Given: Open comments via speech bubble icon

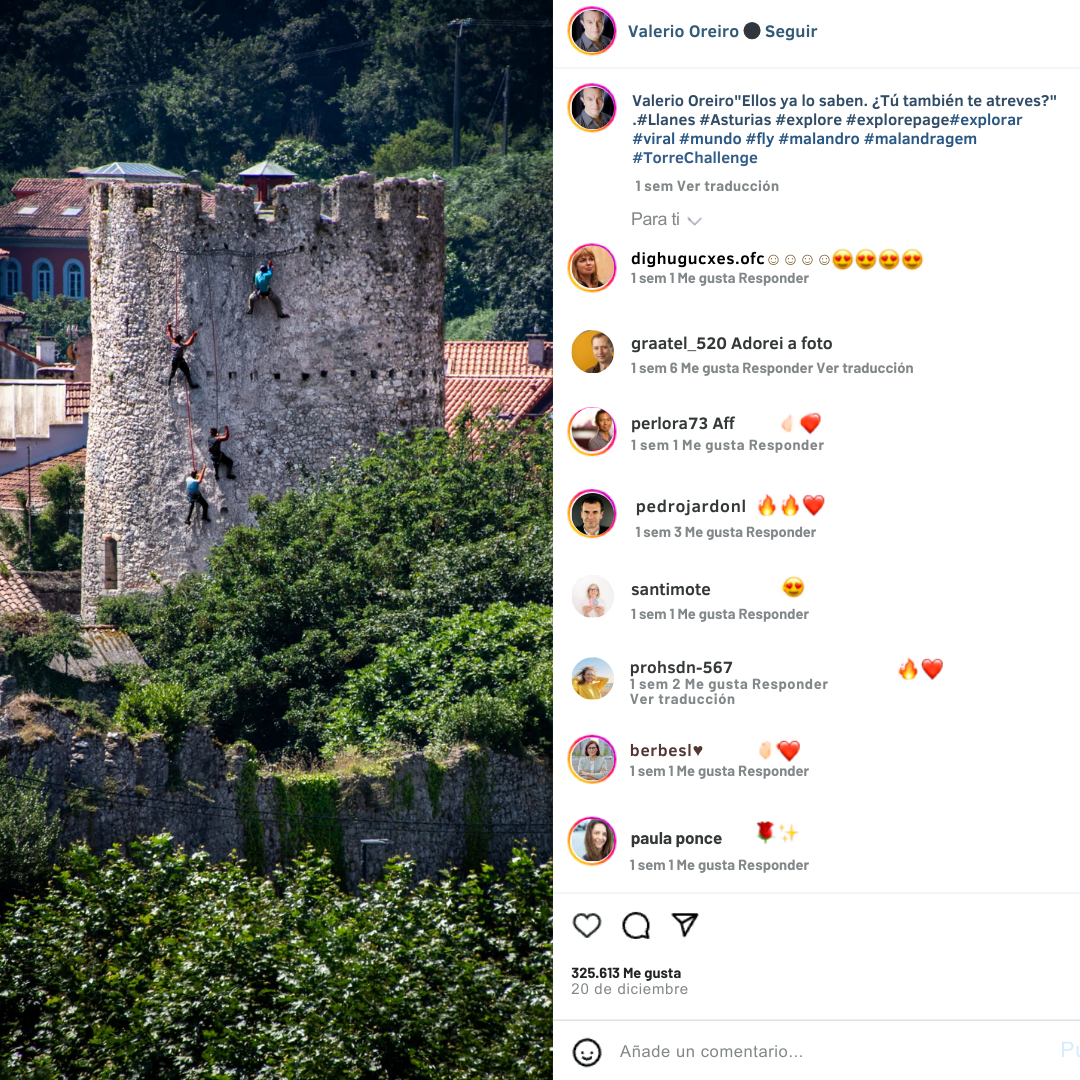Looking at the screenshot, I should [636, 925].
